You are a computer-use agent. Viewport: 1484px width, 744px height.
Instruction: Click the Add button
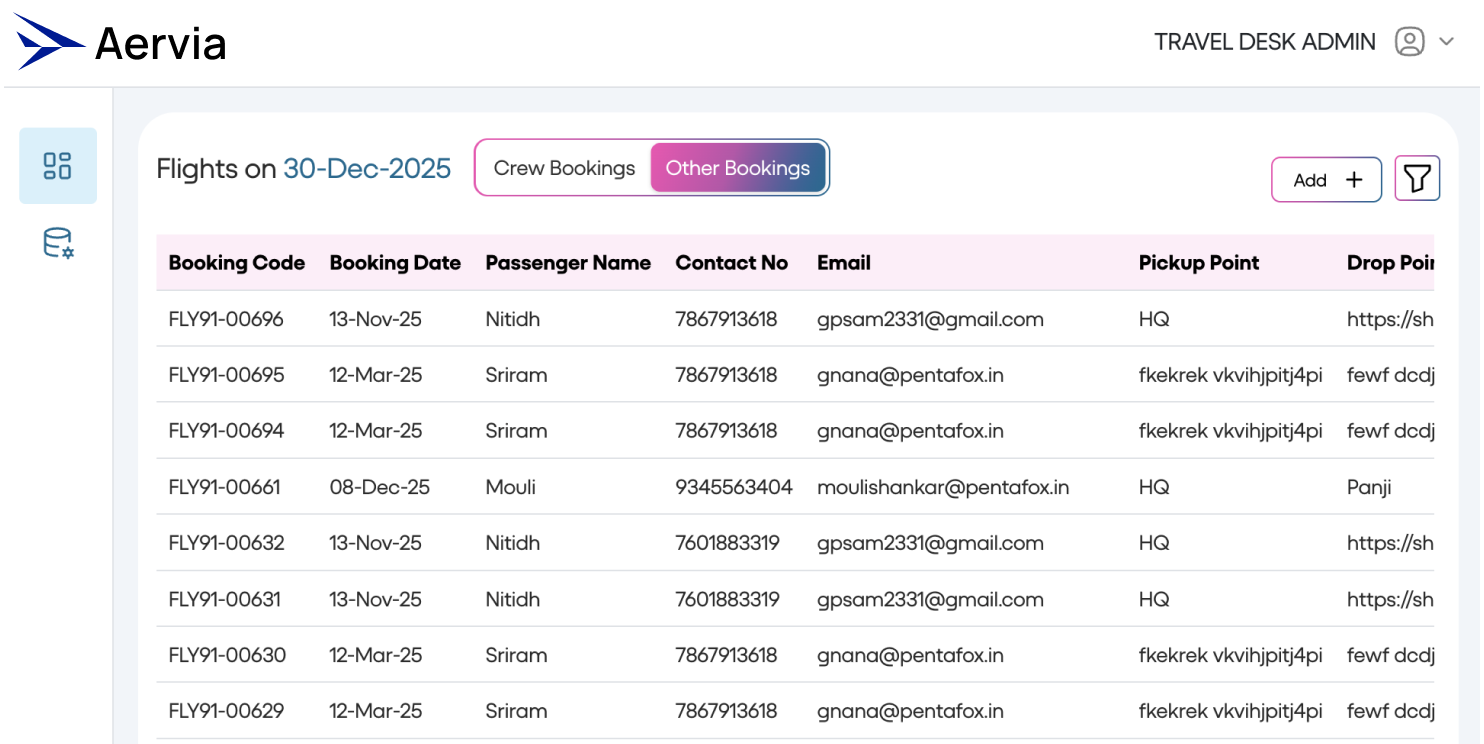coord(1326,180)
